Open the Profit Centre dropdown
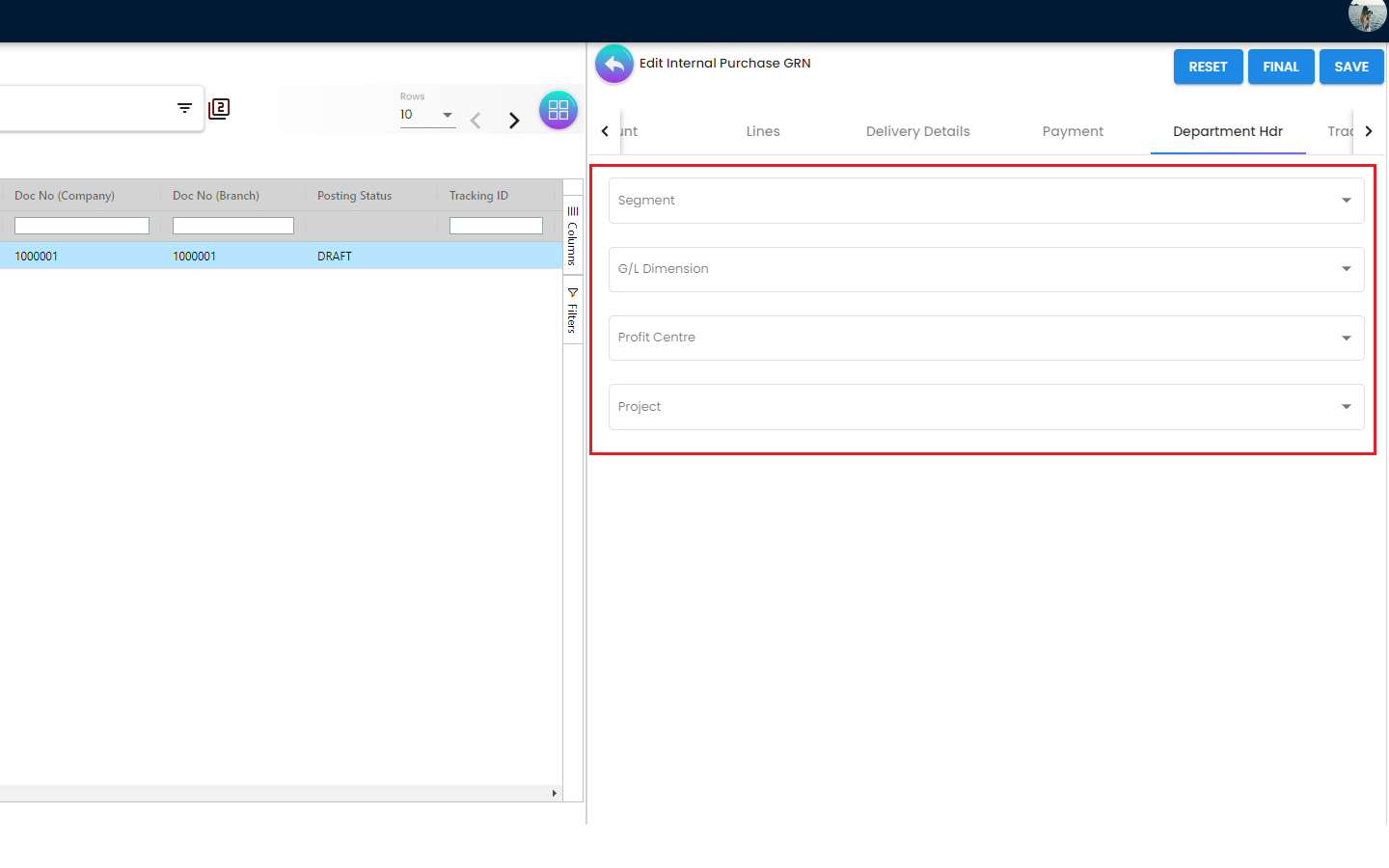 click(x=986, y=338)
